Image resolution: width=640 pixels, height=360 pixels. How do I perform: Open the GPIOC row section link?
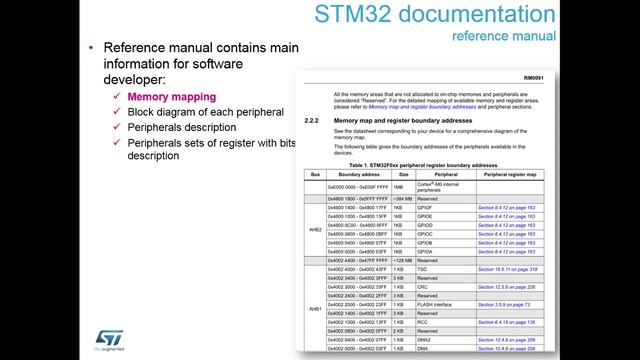tap(507, 234)
